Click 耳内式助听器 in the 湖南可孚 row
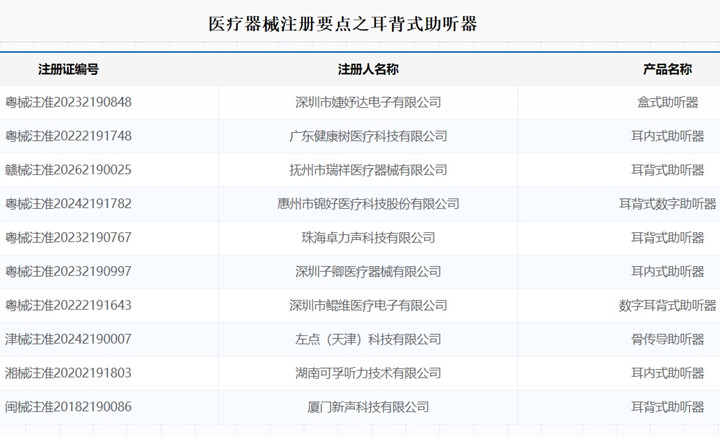Viewport: 720px width, 436px height. pyautogui.click(x=668, y=373)
